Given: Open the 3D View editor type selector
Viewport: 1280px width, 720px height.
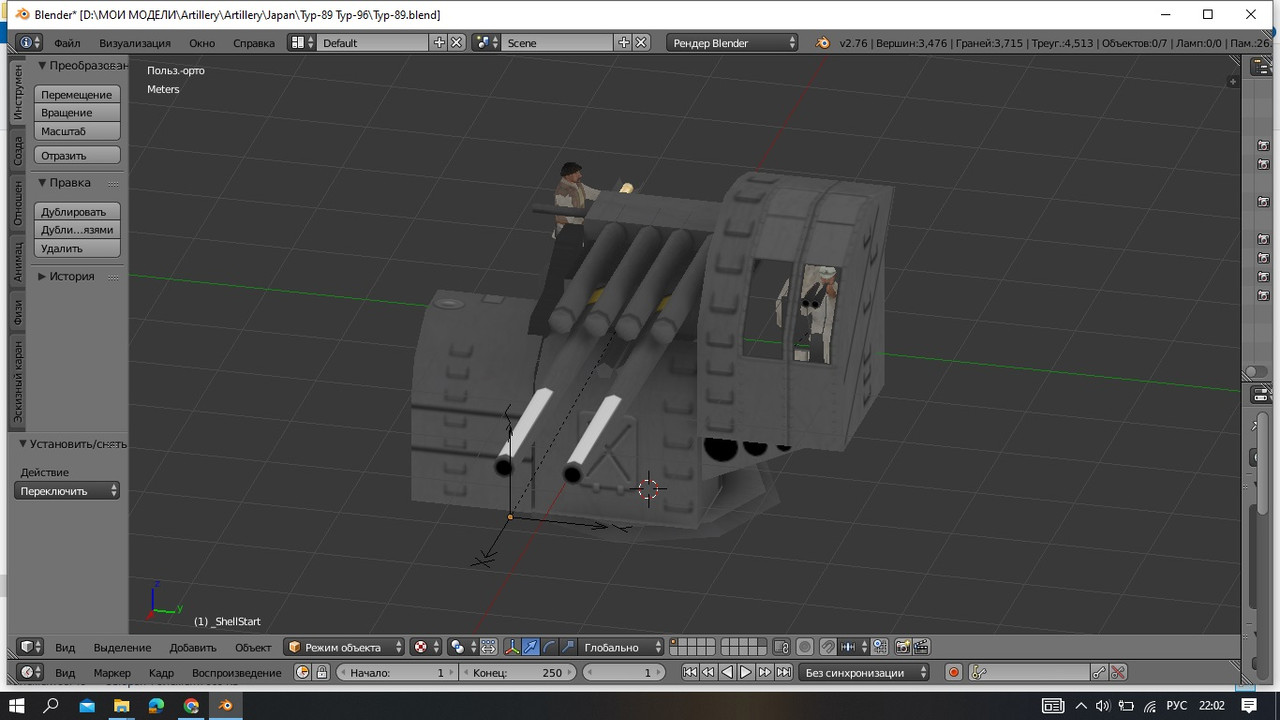Looking at the screenshot, I should click(x=30, y=647).
